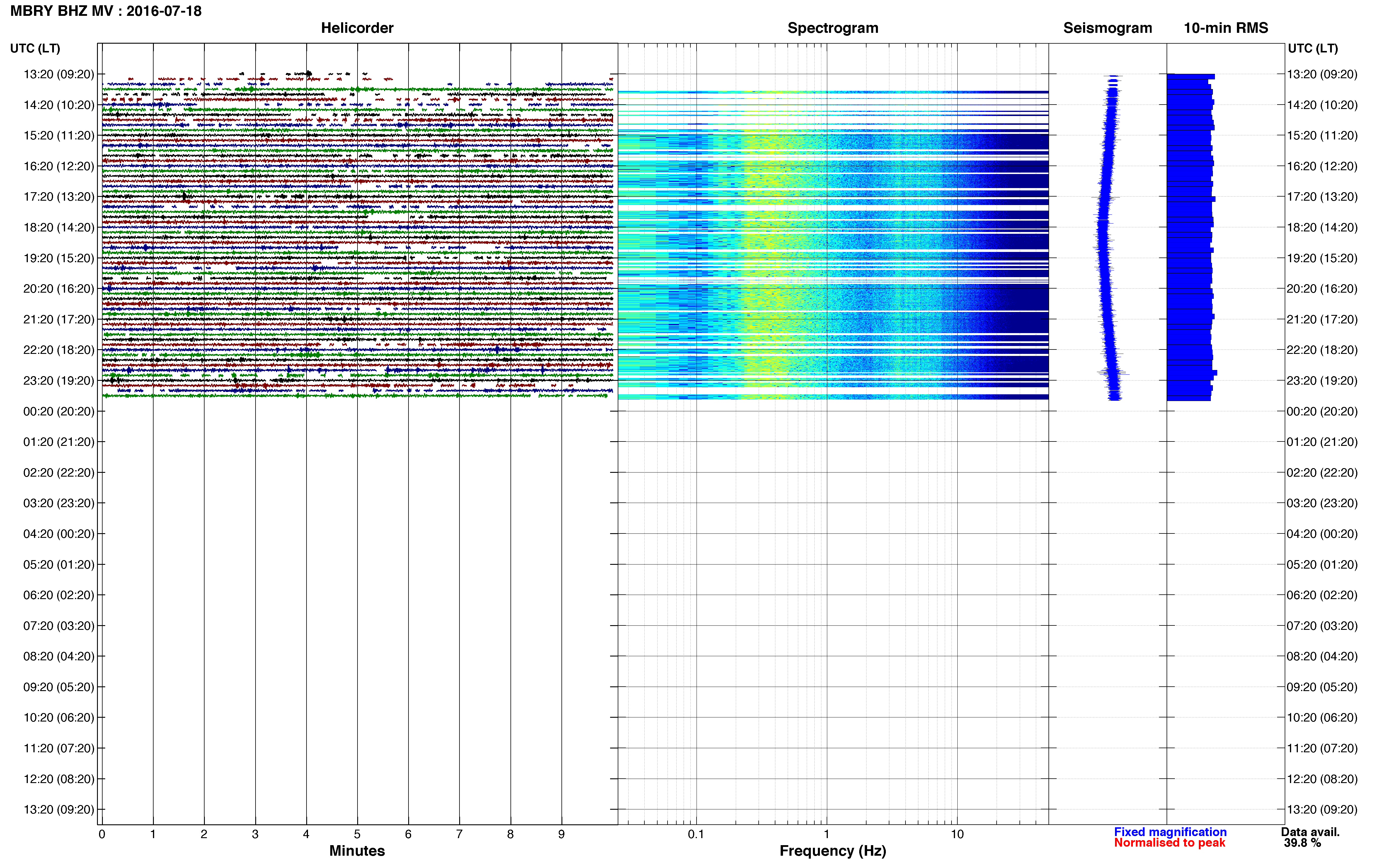Click the '10-min RMS' panel heading

[1226, 28]
